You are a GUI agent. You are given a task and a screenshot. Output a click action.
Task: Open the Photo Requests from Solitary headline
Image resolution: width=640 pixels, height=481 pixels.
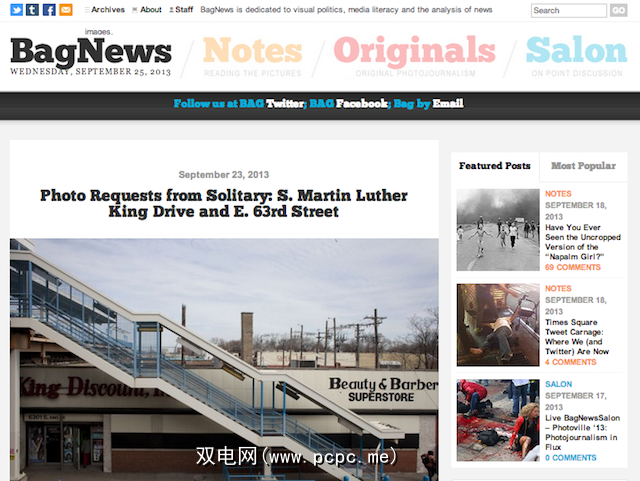tap(224, 203)
